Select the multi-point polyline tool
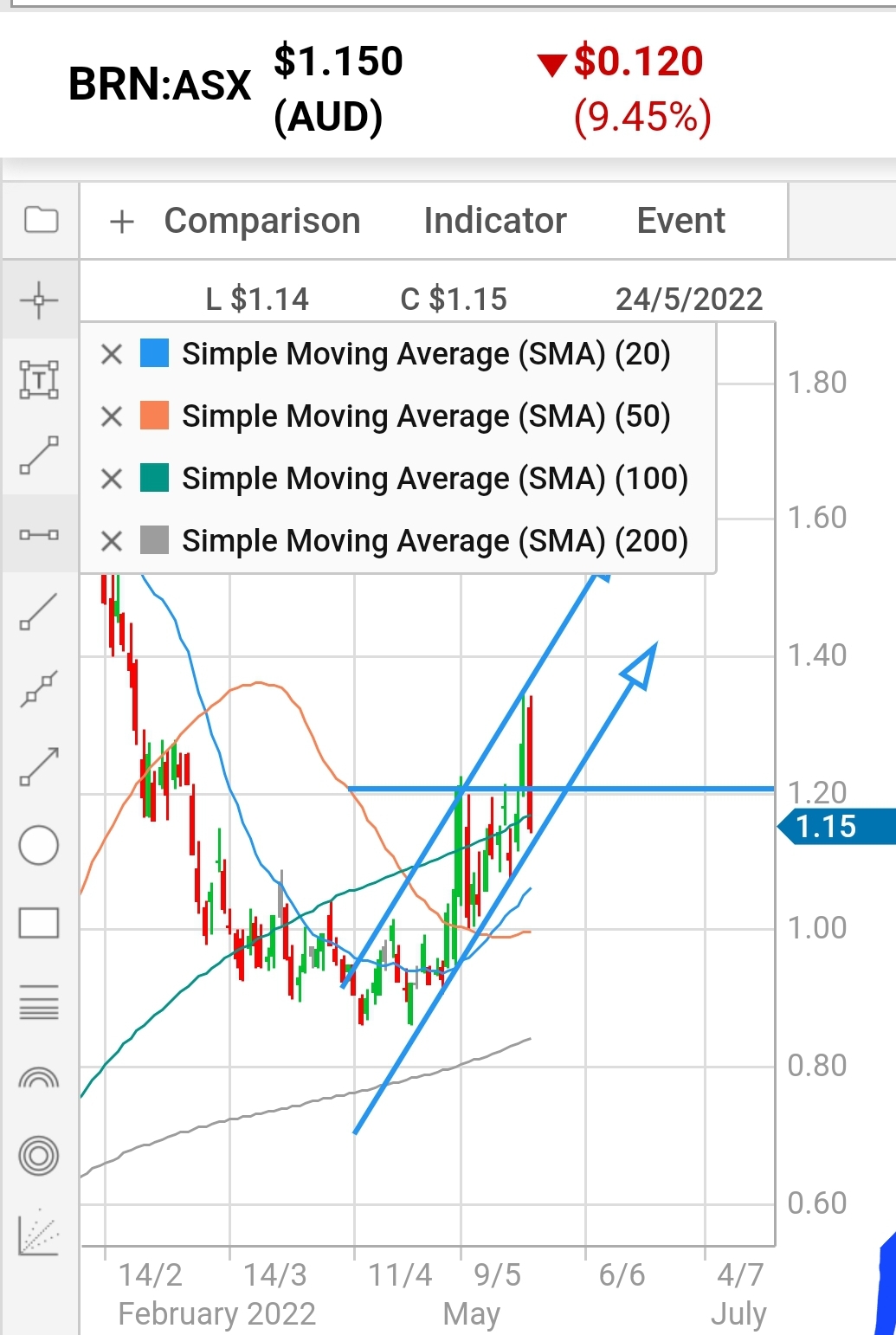Image resolution: width=896 pixels, height=1335 pixels. 39,690
